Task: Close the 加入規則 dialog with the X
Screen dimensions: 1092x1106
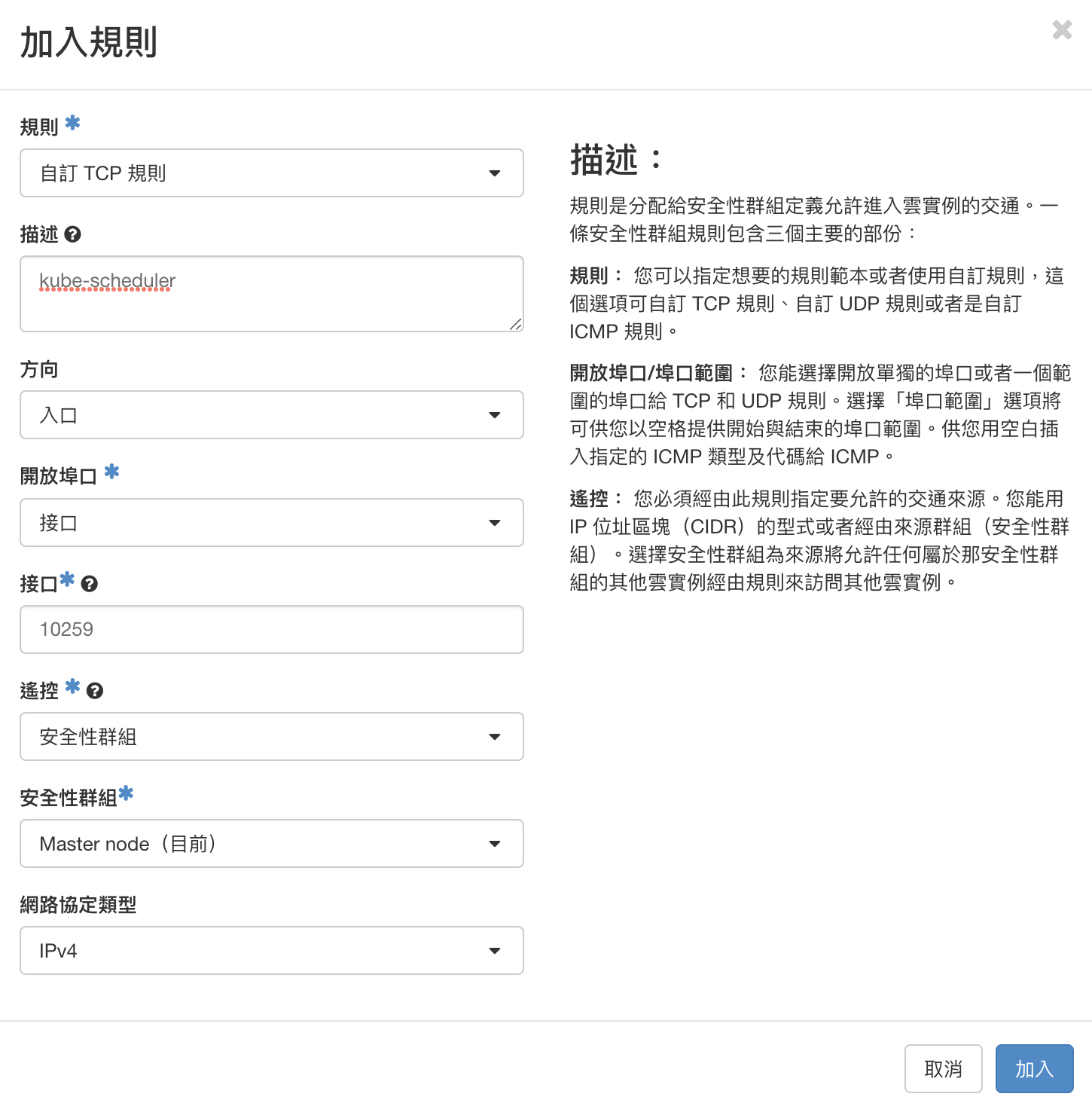Action: point(1062,30)
